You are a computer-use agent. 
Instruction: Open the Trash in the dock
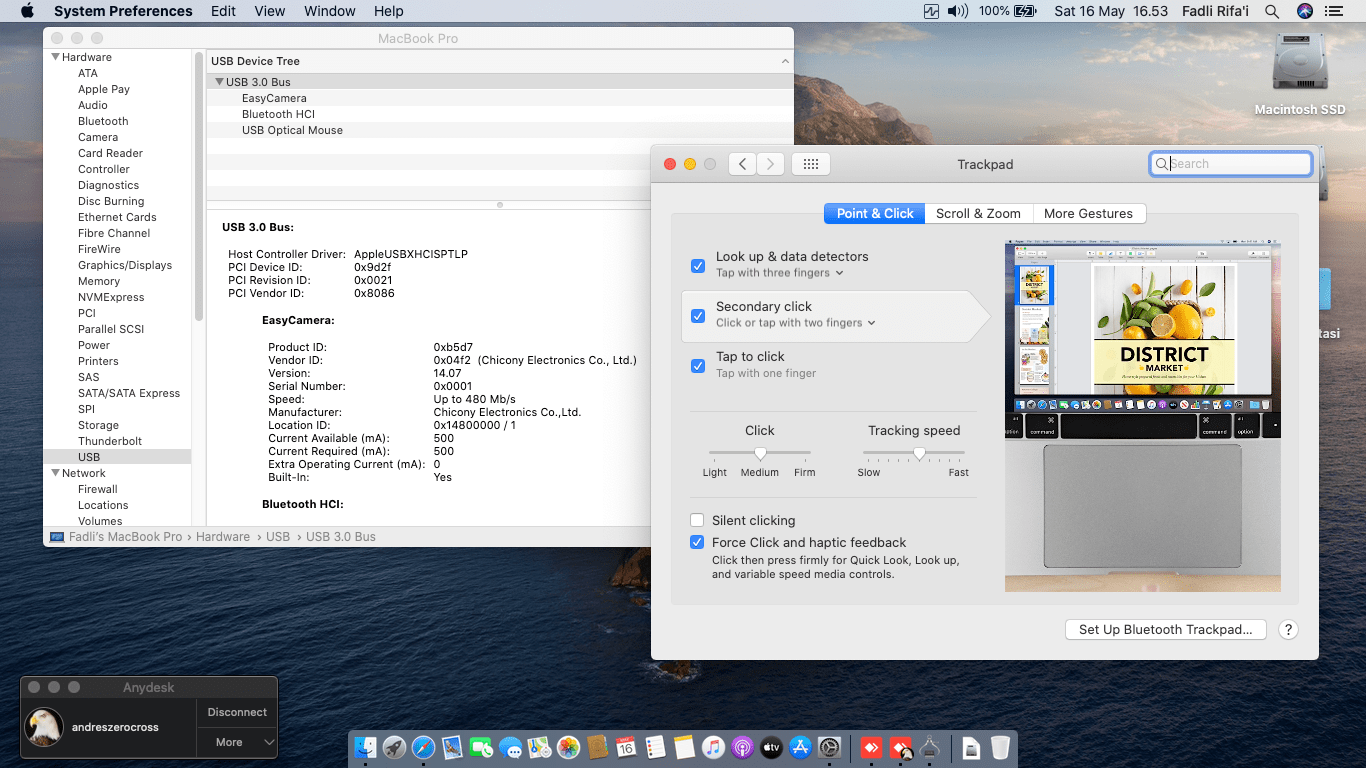1000,747
